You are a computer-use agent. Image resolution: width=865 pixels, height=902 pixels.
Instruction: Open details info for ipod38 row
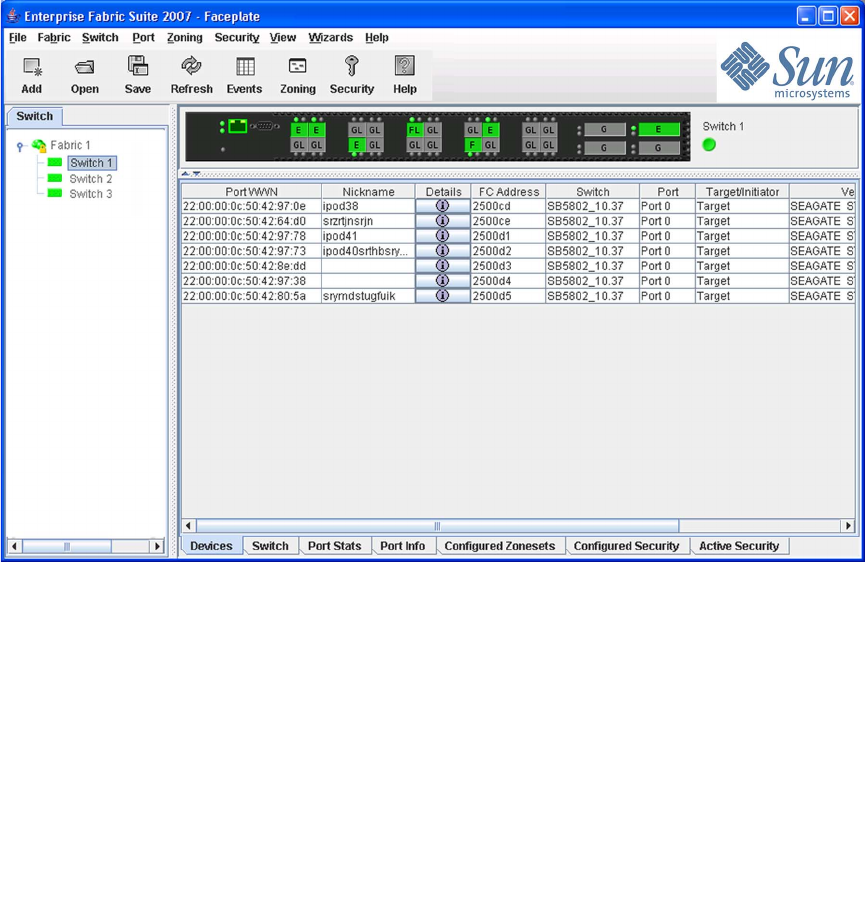click(x=442, y=205)
